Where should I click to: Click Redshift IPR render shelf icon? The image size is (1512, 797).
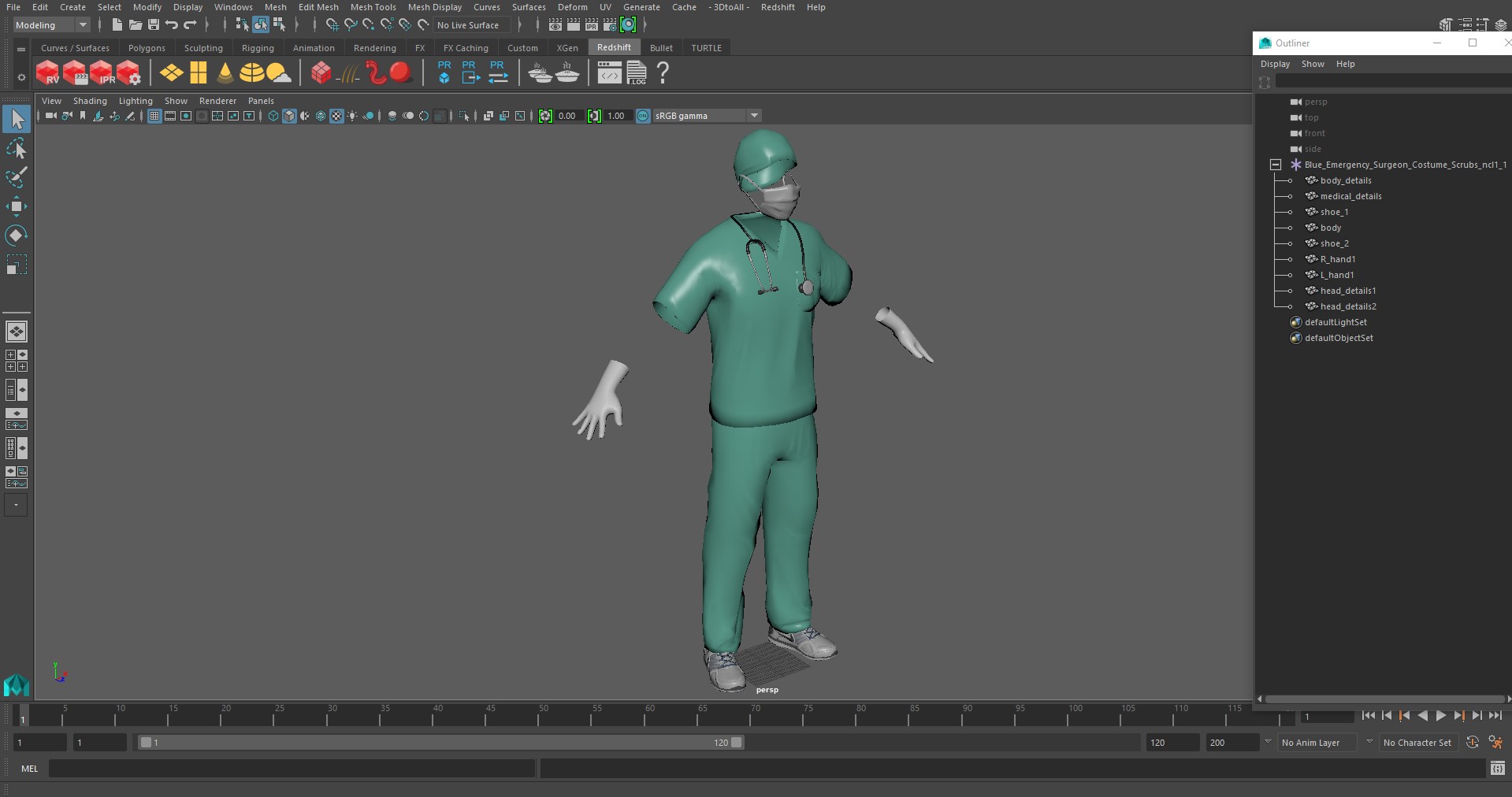click(x=102, y=73)
